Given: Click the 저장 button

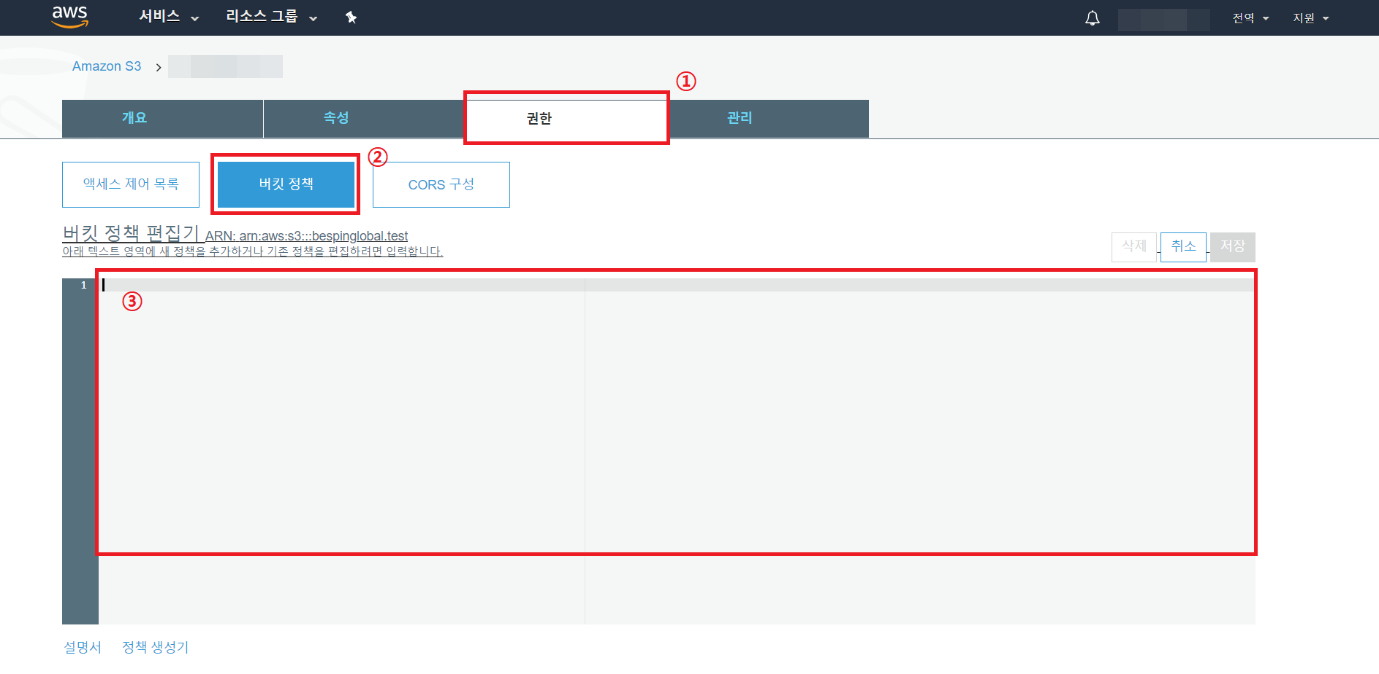Looking at the screenshot, I should [1232, 246].
